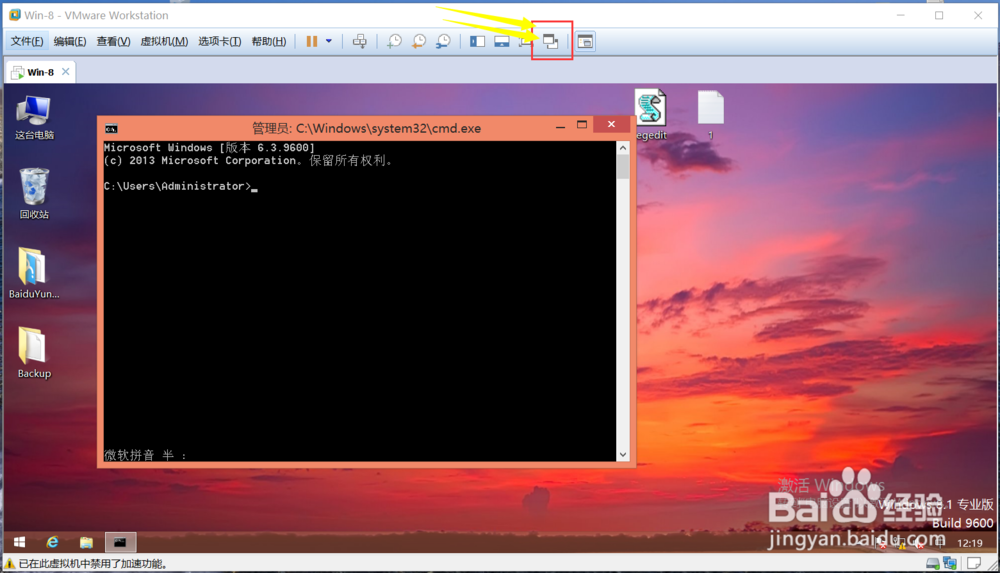Close the cmd.exe window

point(611,124)
